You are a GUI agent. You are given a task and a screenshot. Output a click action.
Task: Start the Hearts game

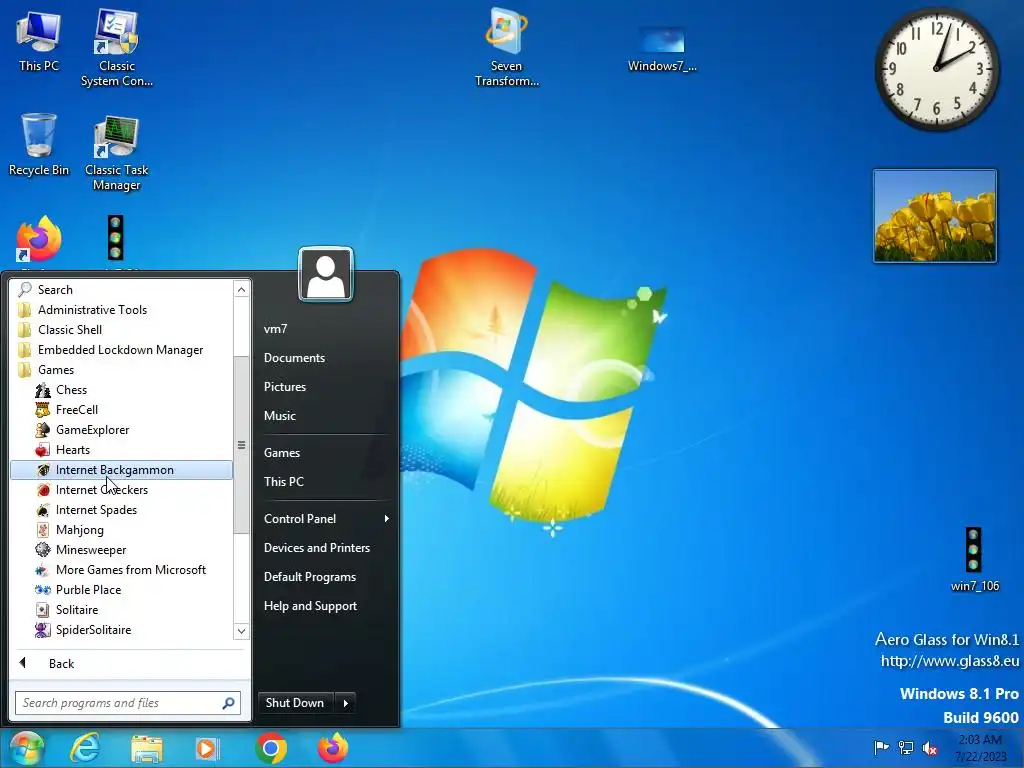(x=121, y=450)
